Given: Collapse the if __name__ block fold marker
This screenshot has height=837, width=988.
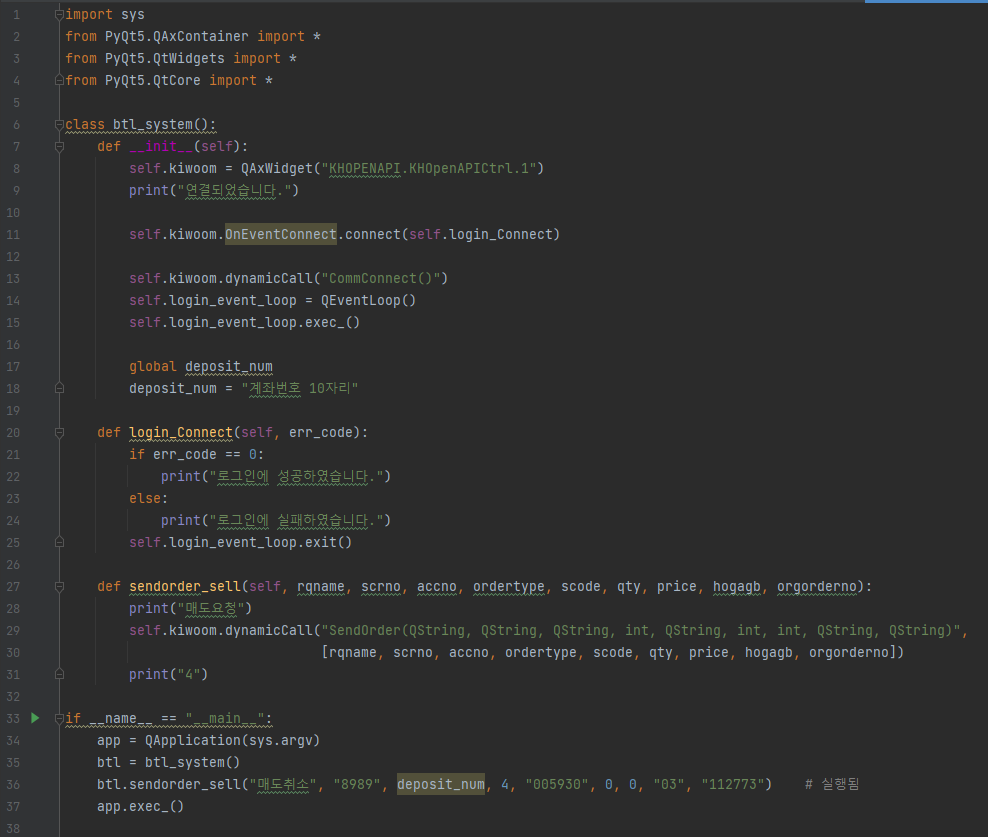Looking at the screenshot, I should 59,718.
